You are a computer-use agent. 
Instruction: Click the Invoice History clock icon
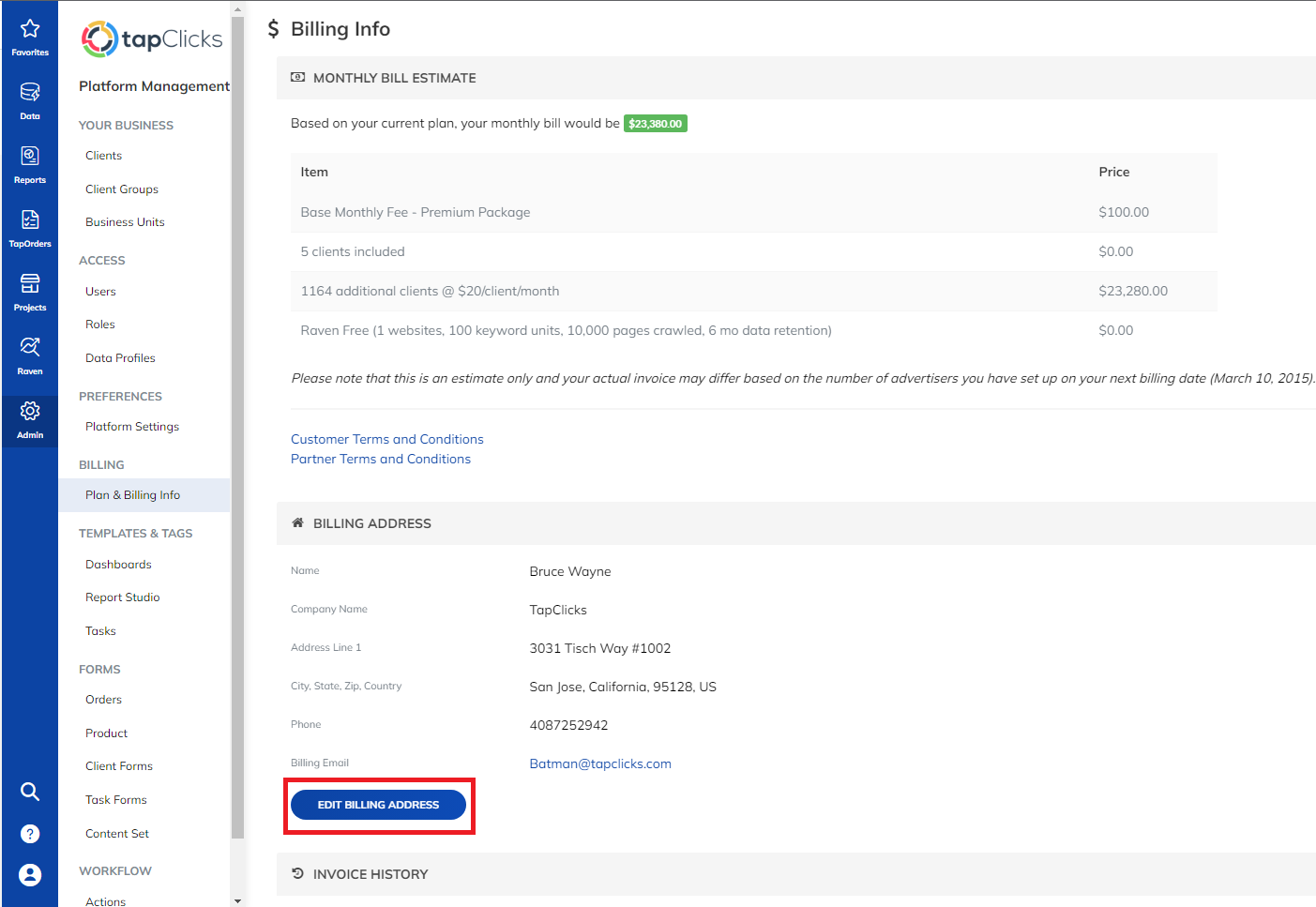tap(297, 873)
